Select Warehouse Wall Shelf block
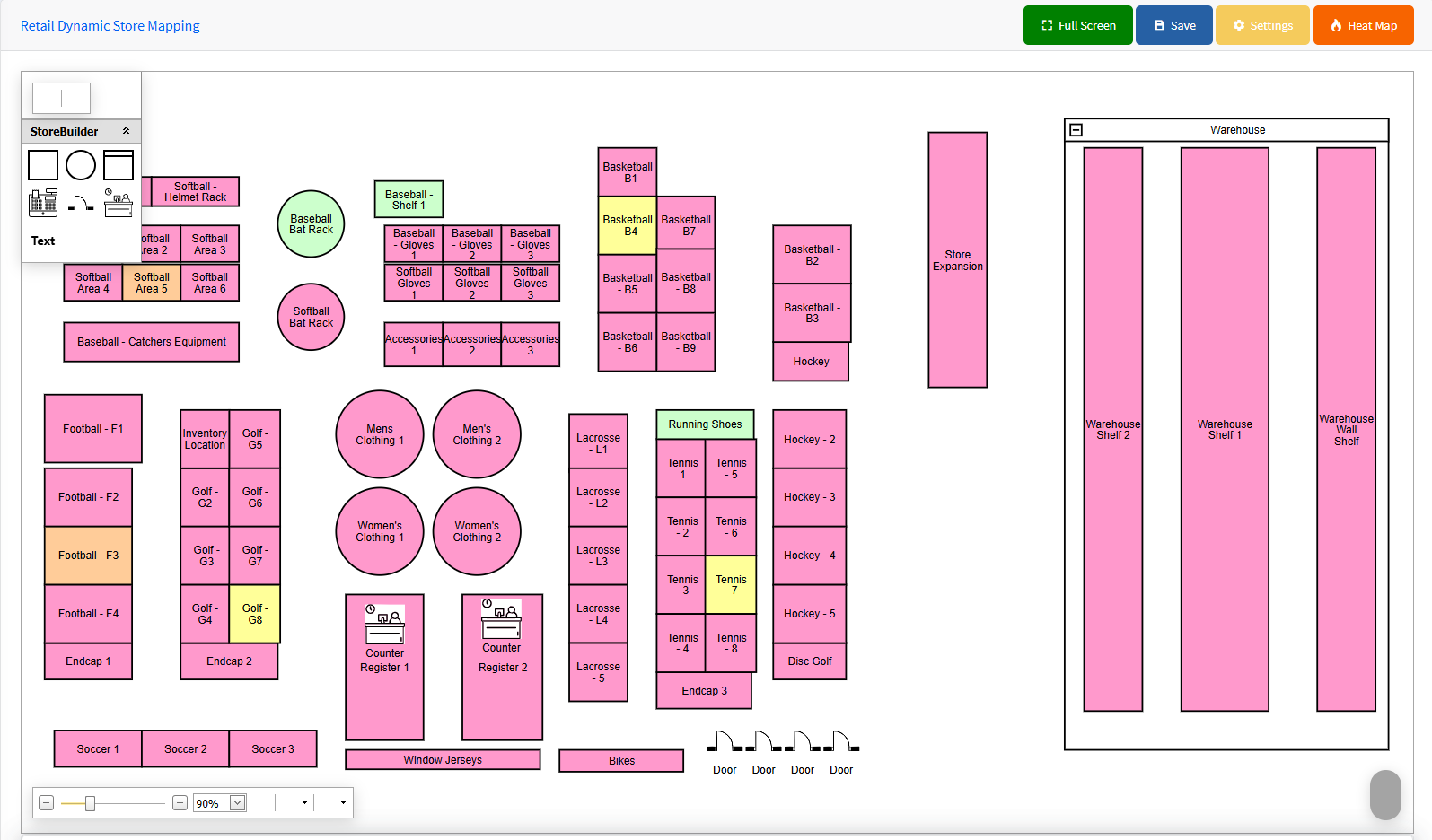 click(x=1346, y=429)
